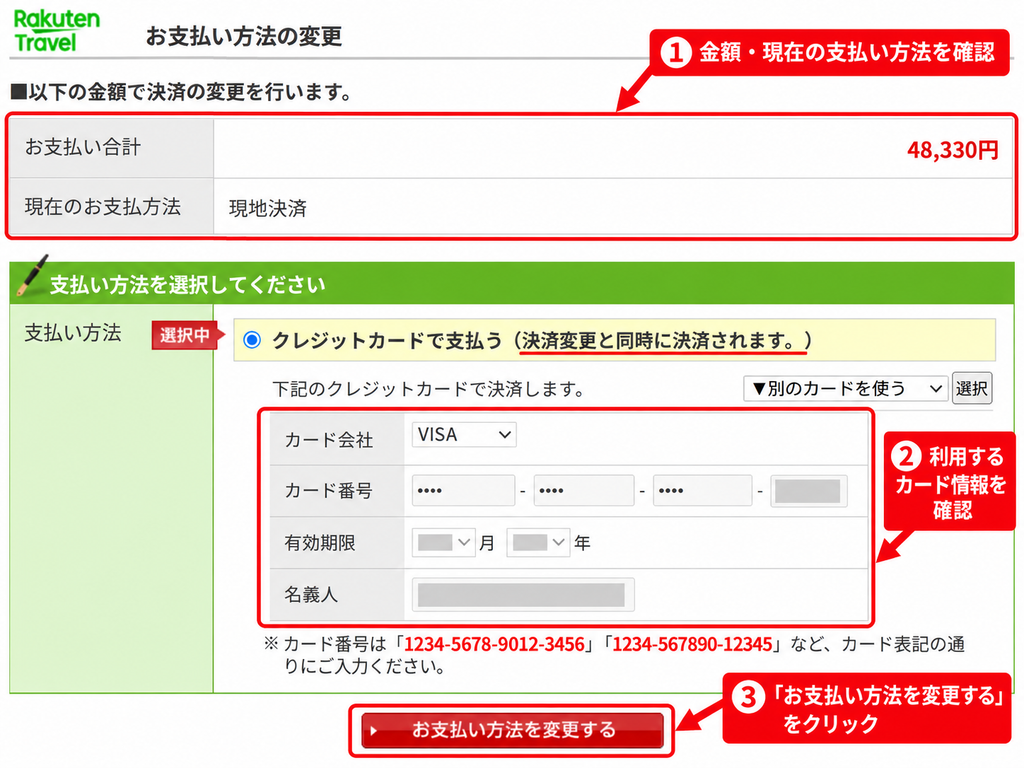Open the expiry month dropdown
Screen dimensions: 1024x768
pos(443,543)
